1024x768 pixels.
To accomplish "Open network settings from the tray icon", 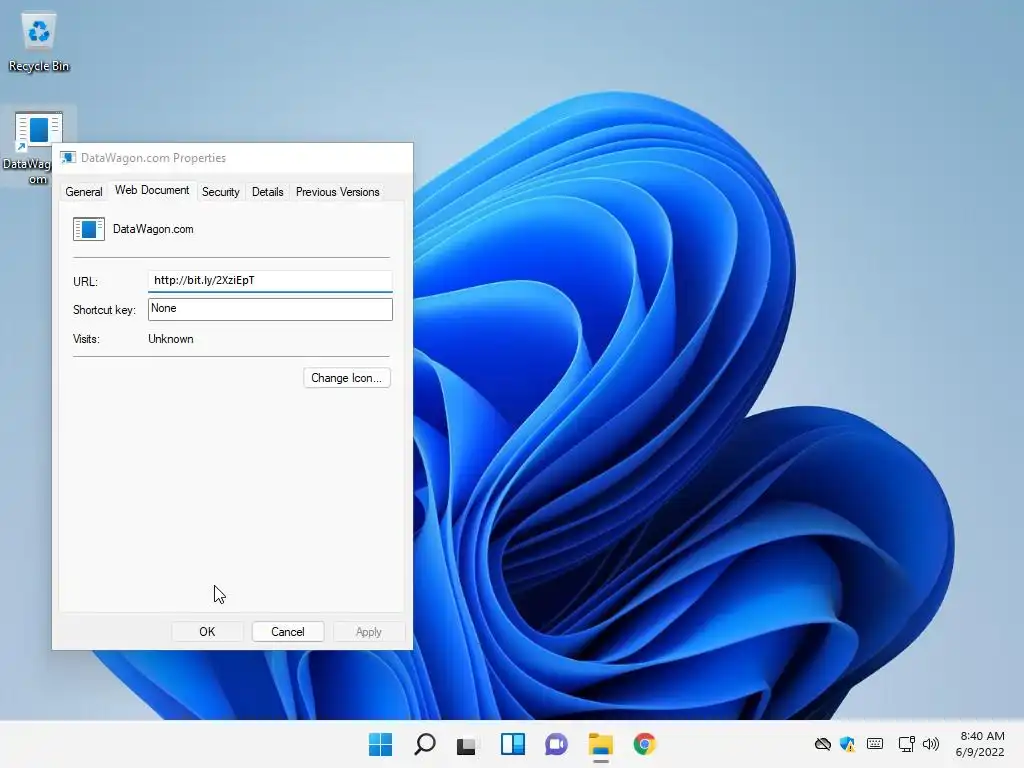I will pyautogui.click(x=906, y=744).
